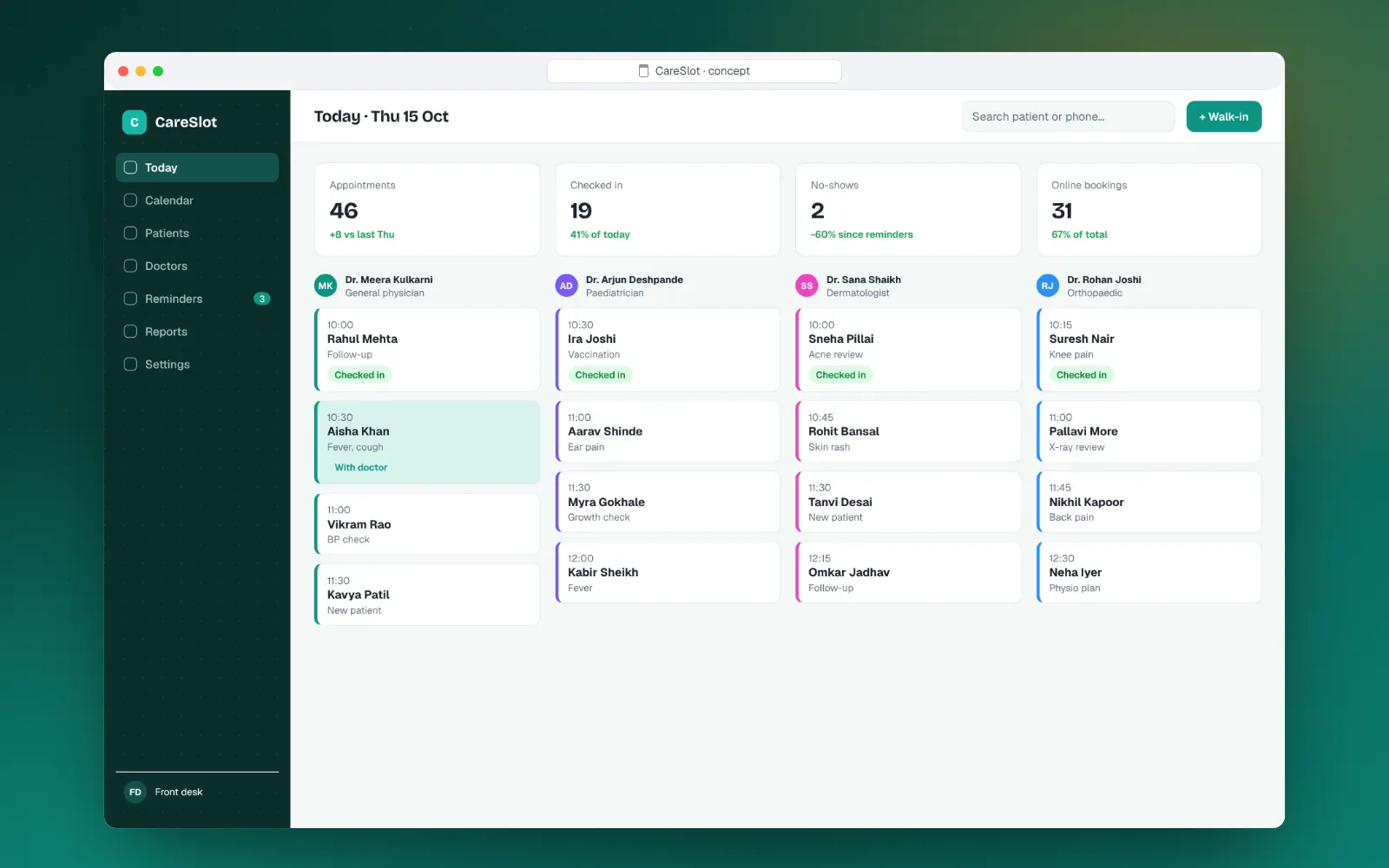
Task: Click the Reports sidebar icon
Action: (x=130, y=332)
